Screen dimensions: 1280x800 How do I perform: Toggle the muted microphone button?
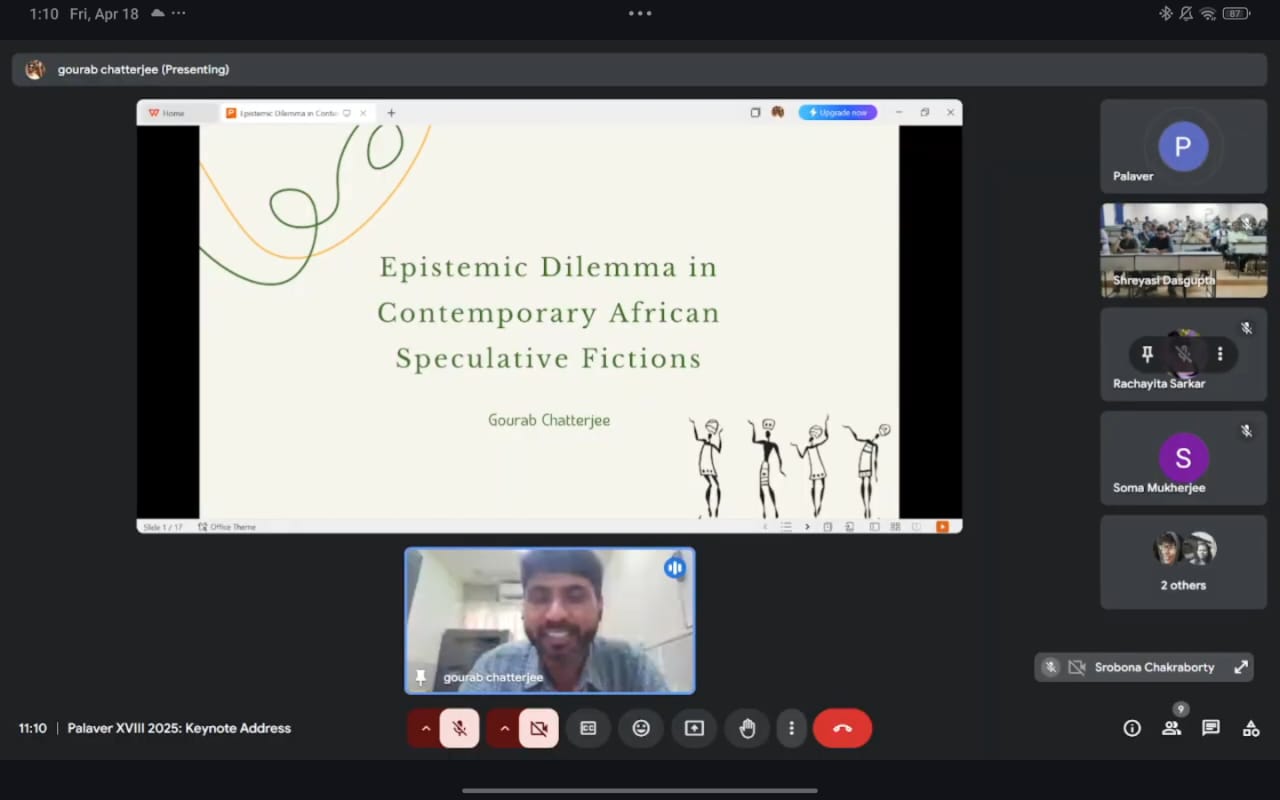pyautogui.click(x=459, y=728)
